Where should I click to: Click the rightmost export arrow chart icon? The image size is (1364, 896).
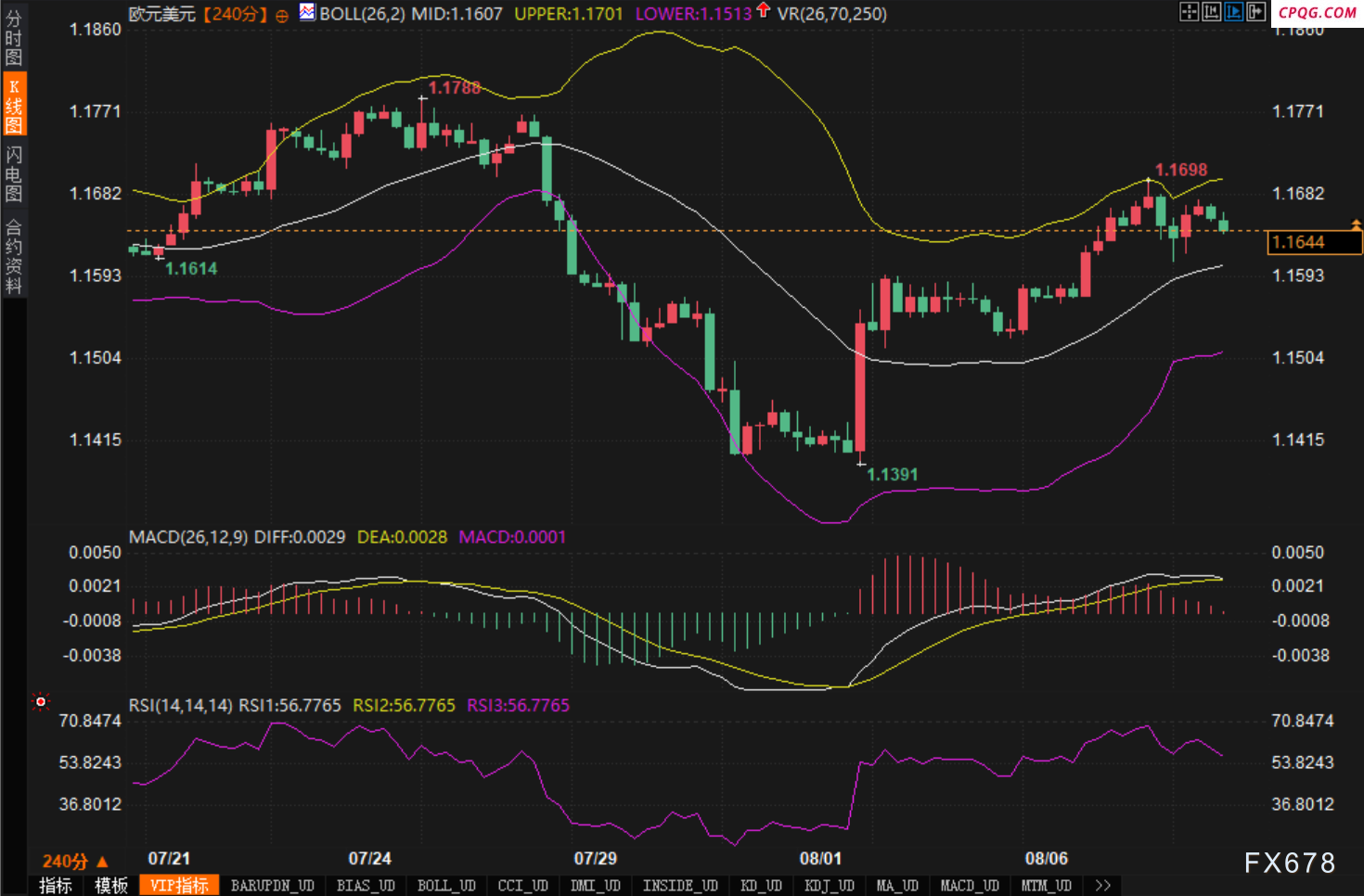1255,11
